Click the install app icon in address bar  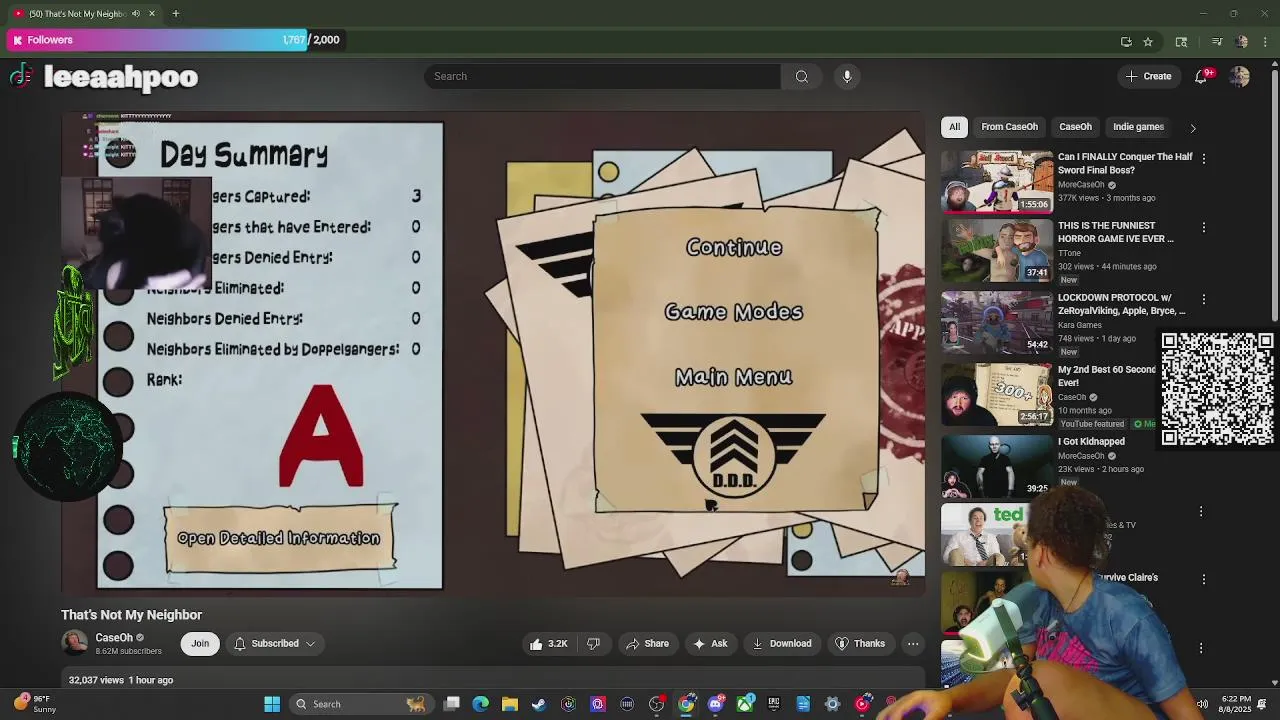coord(1126,41)
